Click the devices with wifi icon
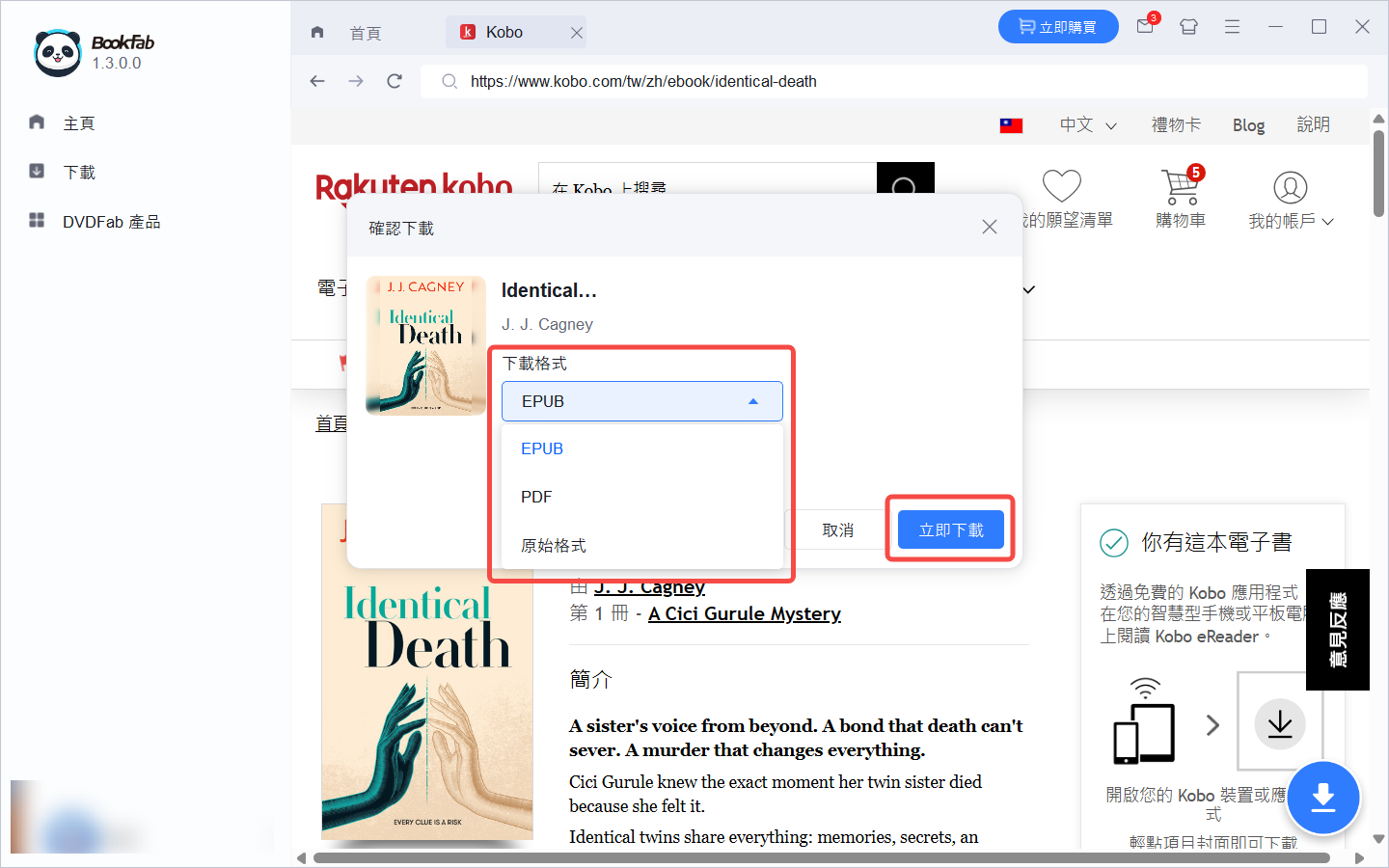Viewport: 1389px width, 868px height. (x=1144, y=721)
